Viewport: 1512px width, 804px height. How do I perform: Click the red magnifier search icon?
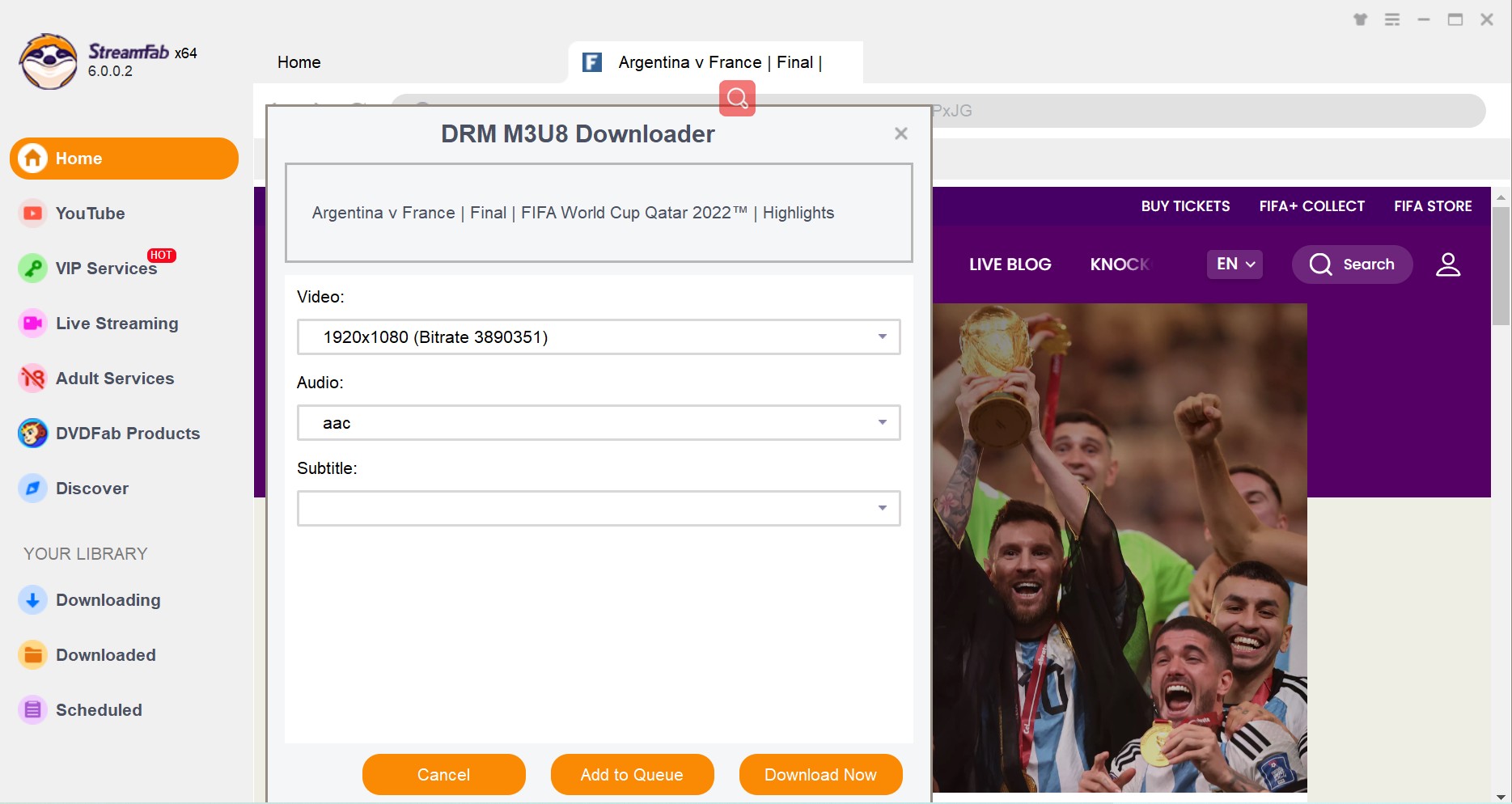coord(737,98)
